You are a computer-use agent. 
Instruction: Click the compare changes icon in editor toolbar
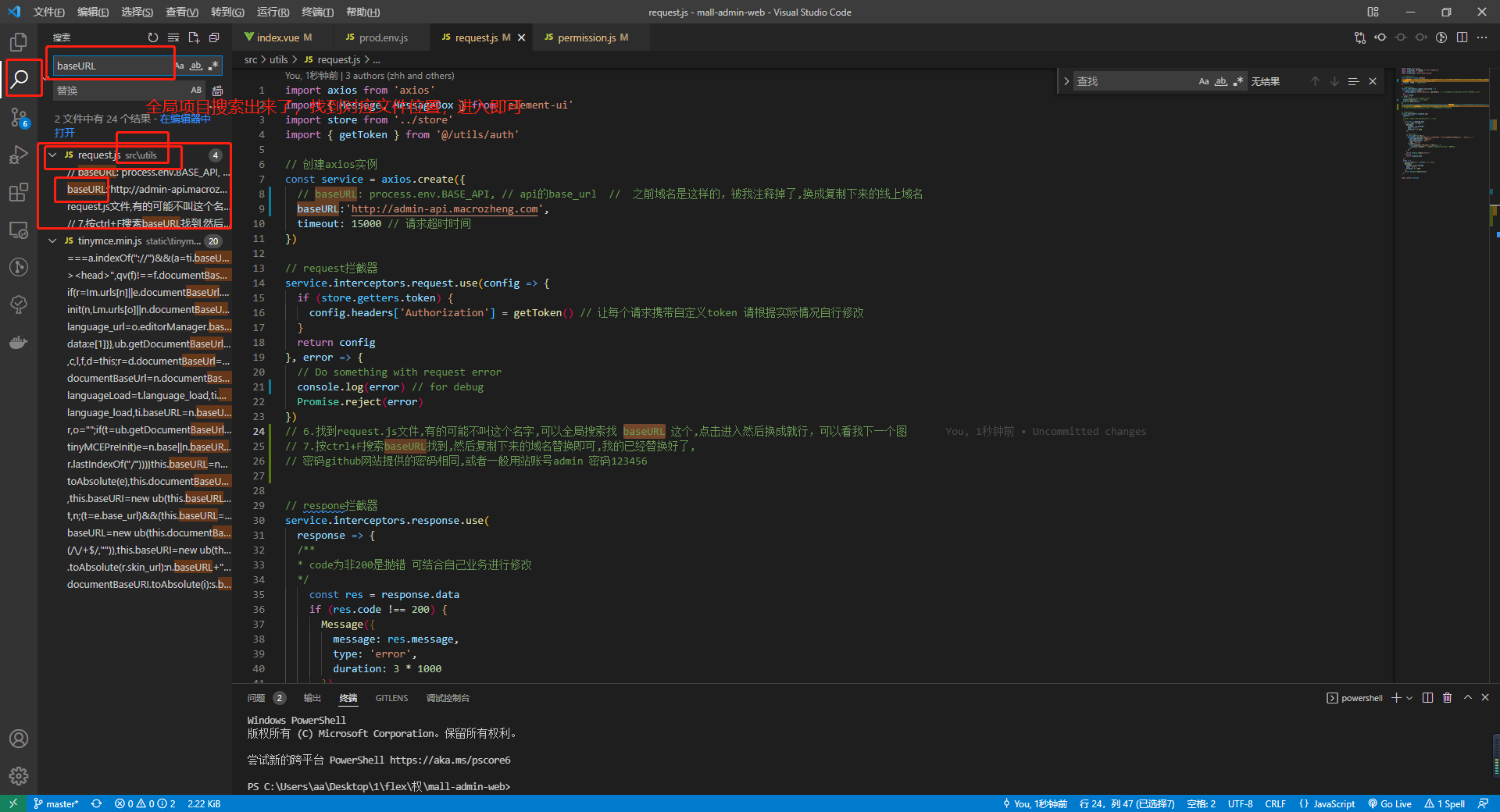[1360, 37]
